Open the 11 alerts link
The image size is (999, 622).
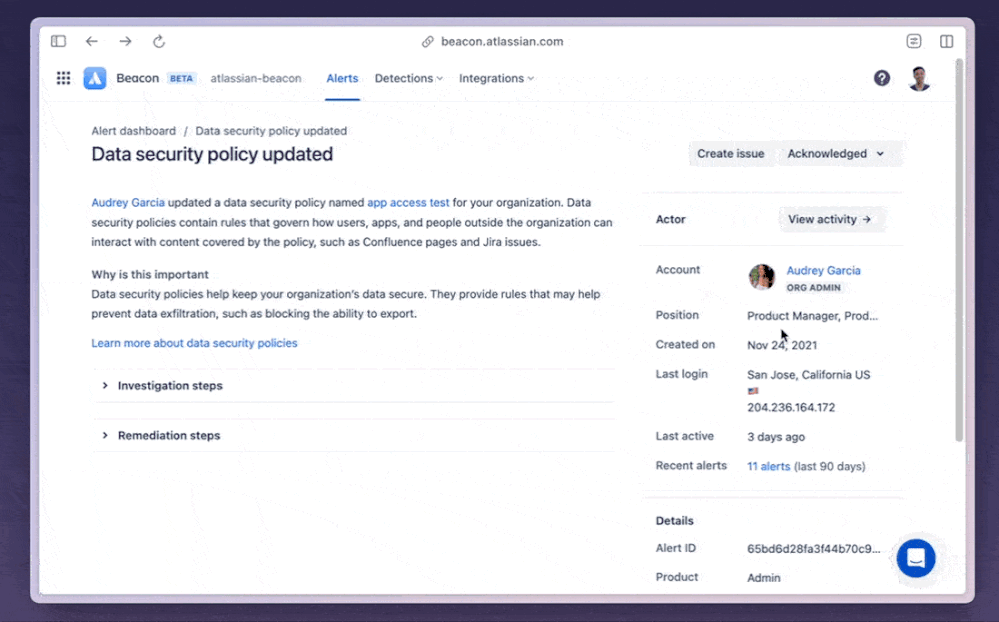coord(768,466)
